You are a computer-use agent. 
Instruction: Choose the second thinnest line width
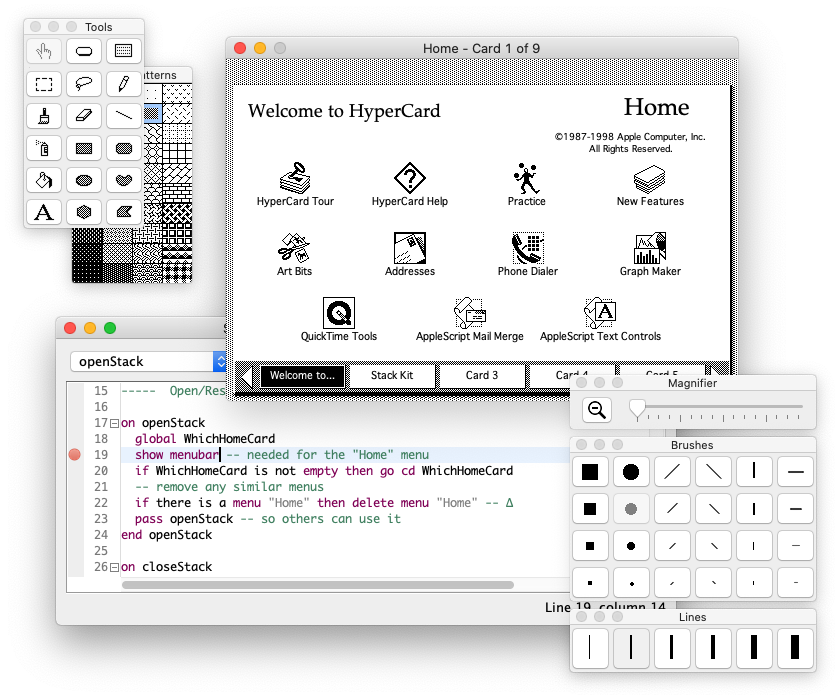click(631, 648)
